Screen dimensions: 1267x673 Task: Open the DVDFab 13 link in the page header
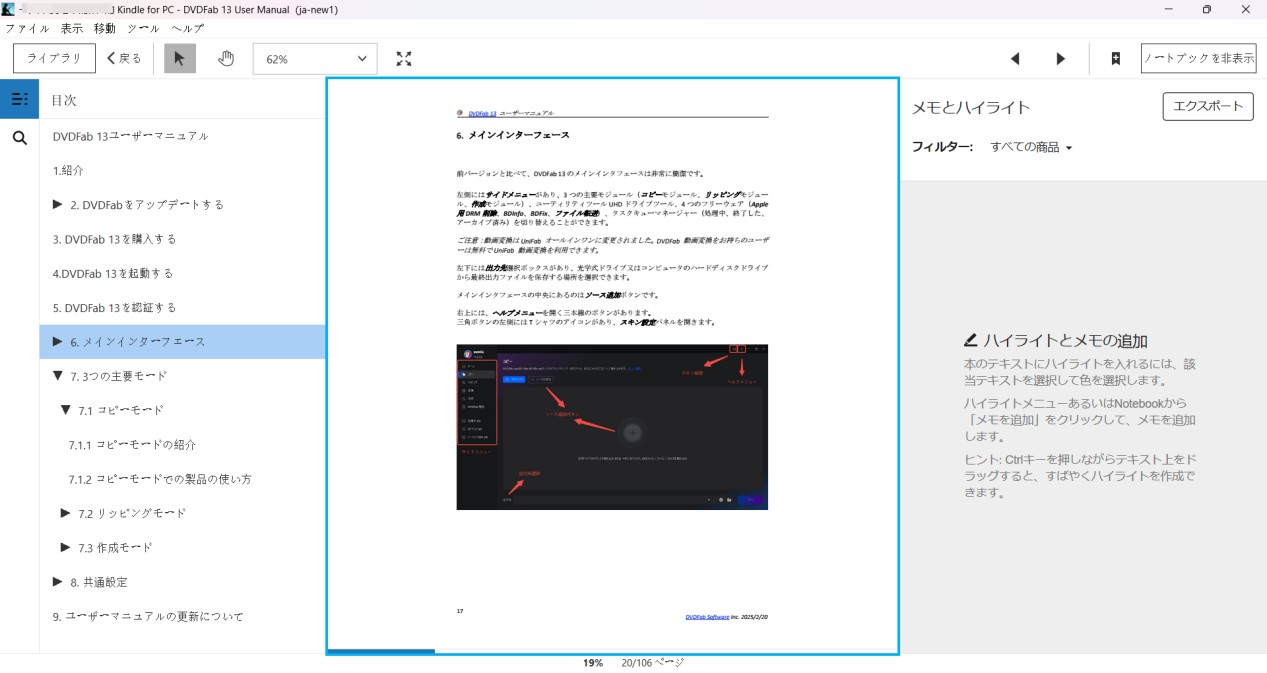482,113
